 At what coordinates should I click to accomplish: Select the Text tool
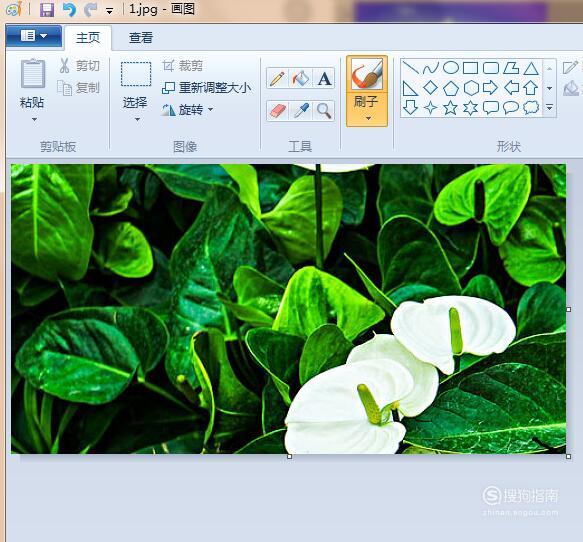tap(324, 78)
